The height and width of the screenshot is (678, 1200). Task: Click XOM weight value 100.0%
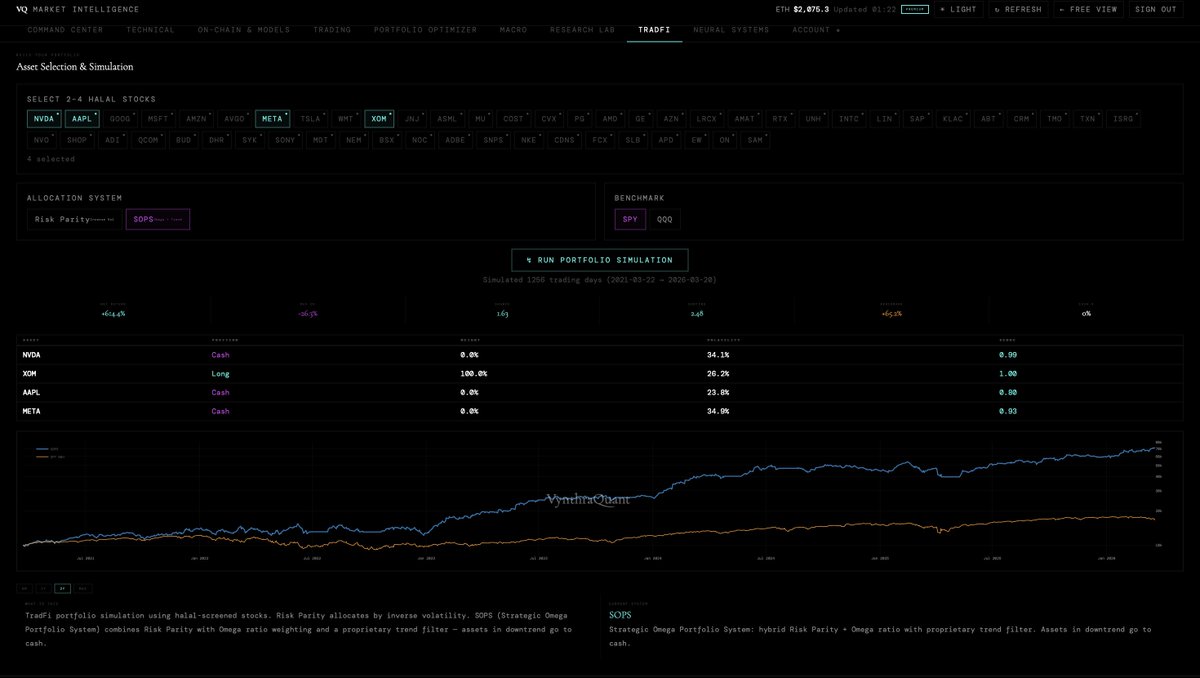[x=473, y=373]
